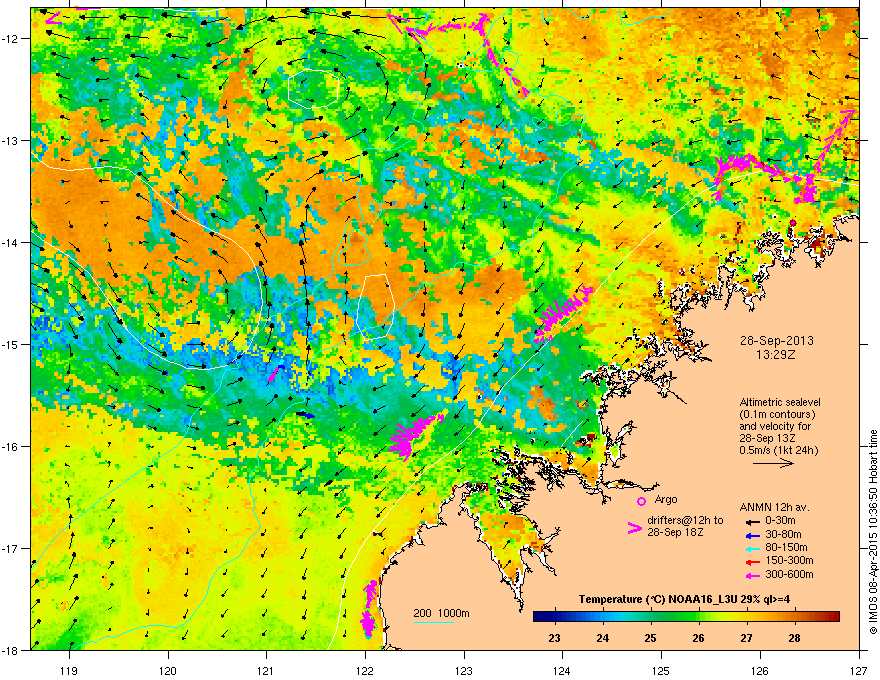Click the 300-600m depth label
Screen dimensions: 880x680
[x=789, y=575]
